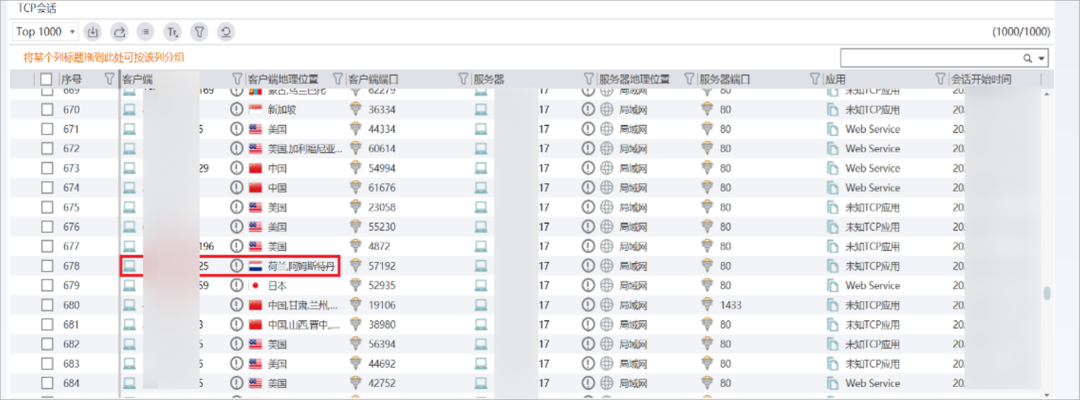
Task: Open filter funnel on 客户端端口 column
Action: pos(464,79)
